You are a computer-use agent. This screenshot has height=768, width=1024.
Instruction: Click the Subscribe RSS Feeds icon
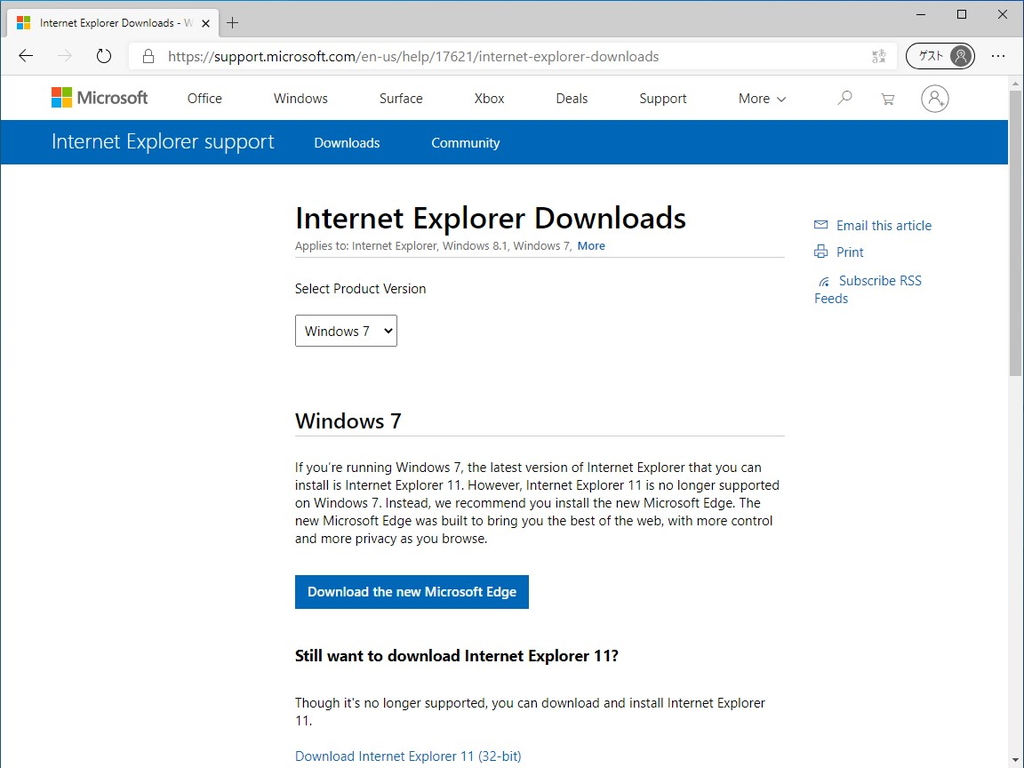point(822,279)
